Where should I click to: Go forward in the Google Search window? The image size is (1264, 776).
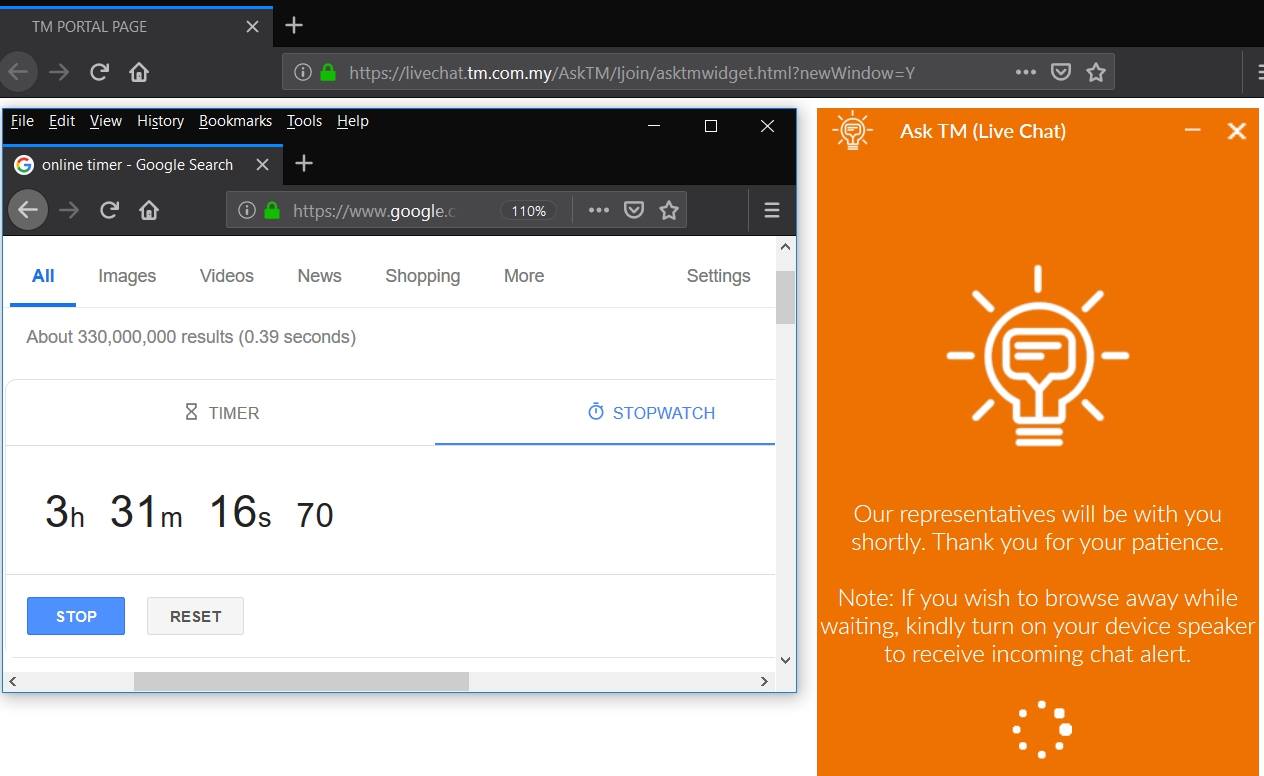68,210
